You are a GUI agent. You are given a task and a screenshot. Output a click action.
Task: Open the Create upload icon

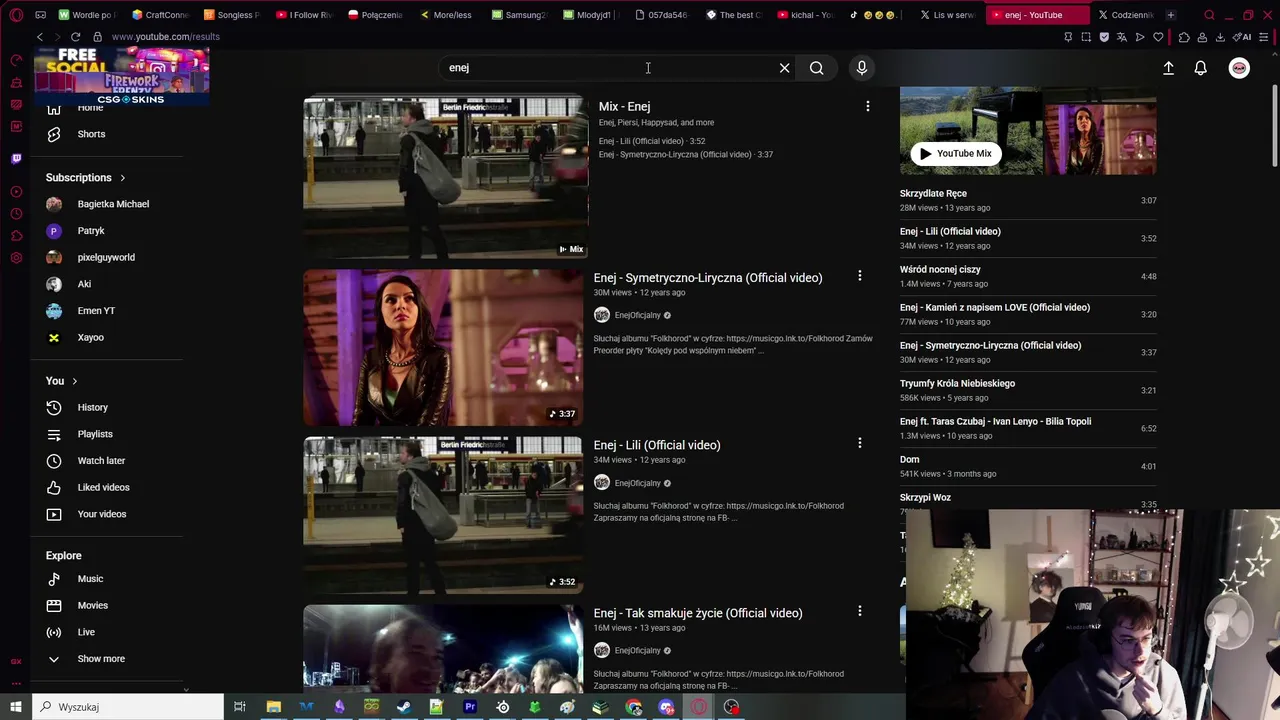[x=1168, y=68]
